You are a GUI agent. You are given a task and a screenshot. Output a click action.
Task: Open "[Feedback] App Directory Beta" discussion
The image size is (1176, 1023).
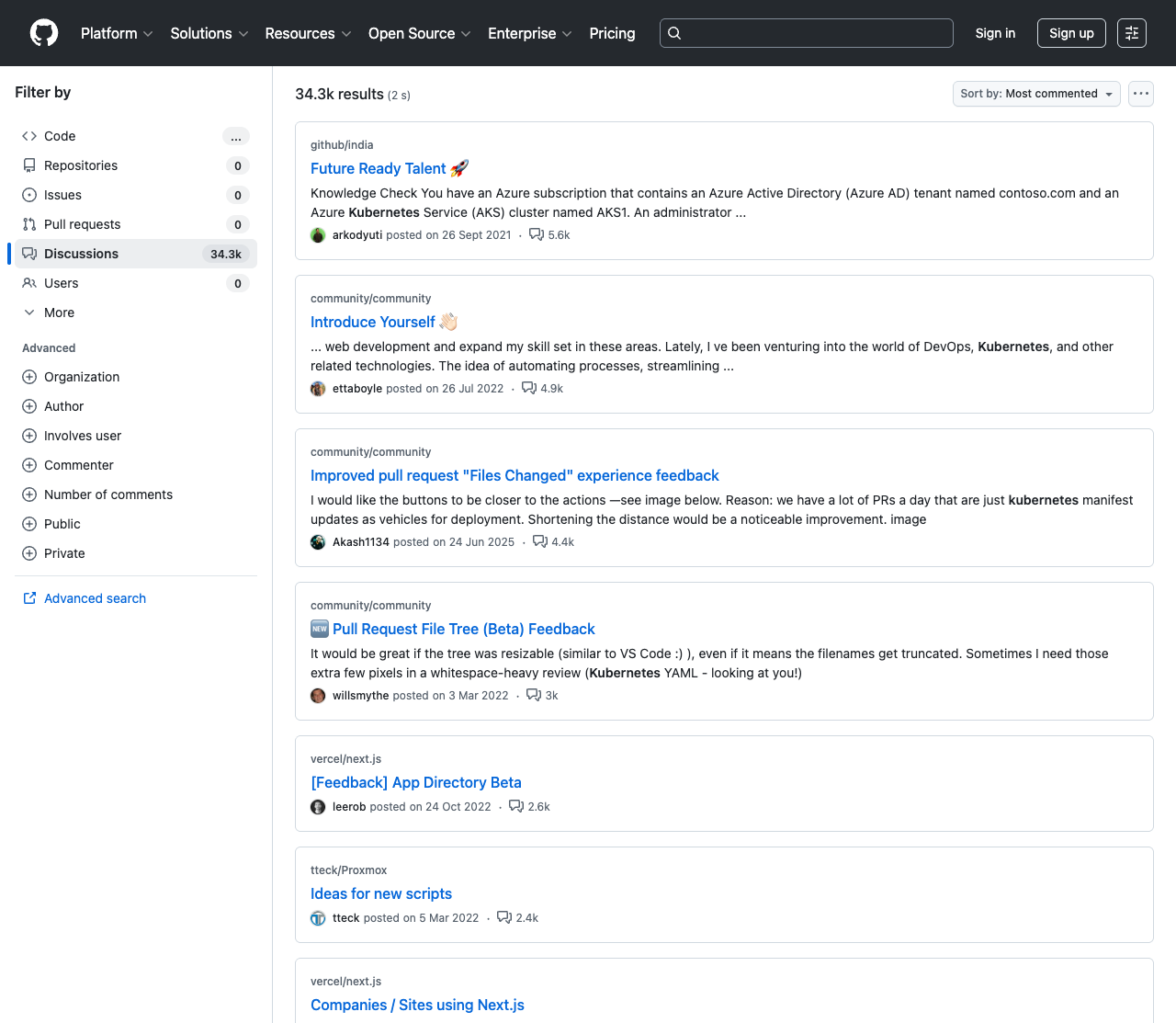[x=416, y=782]
